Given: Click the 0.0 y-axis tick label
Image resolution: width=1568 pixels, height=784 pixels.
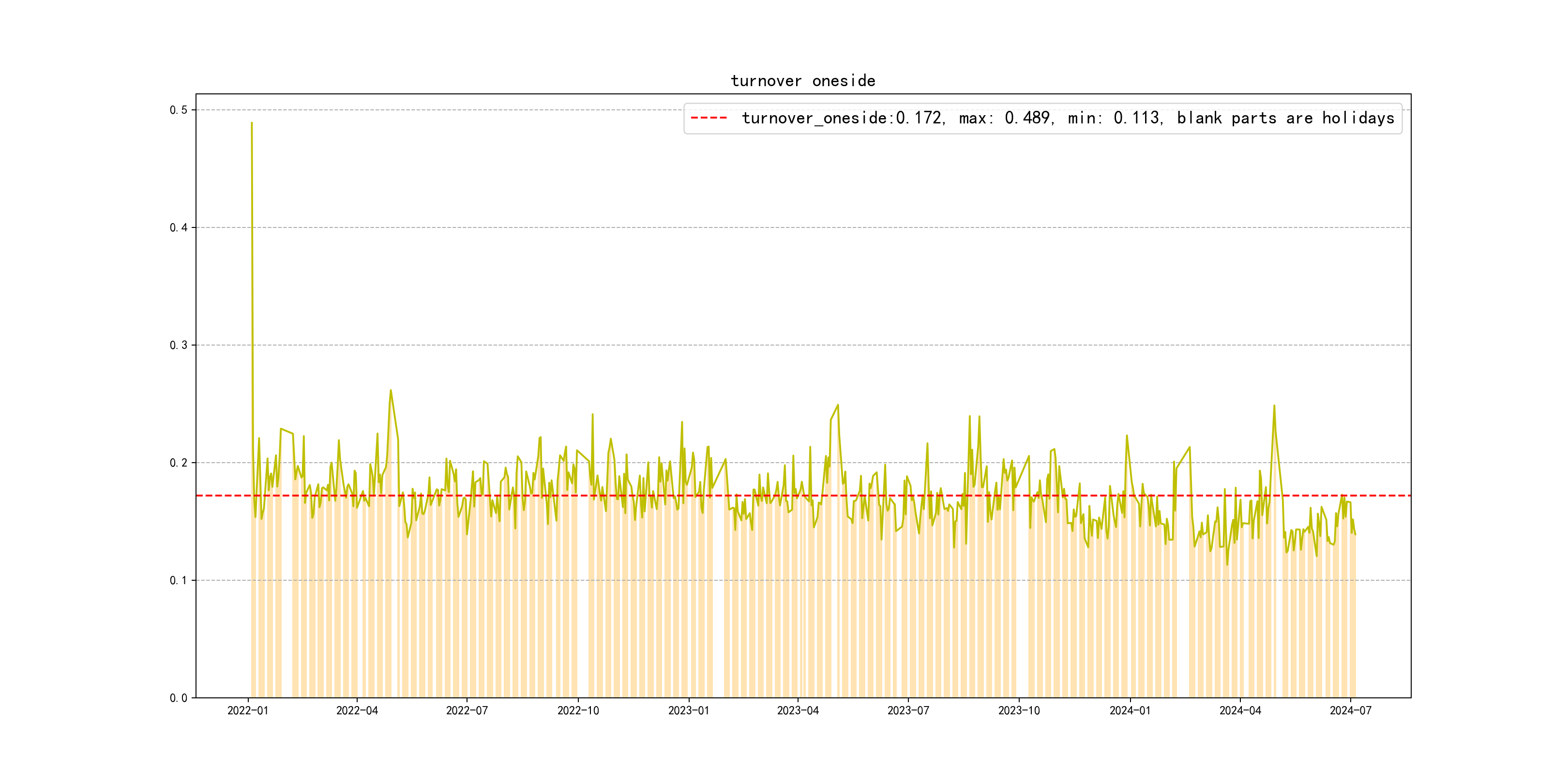Looking at the screenshot, I should (x=179, y=698).
